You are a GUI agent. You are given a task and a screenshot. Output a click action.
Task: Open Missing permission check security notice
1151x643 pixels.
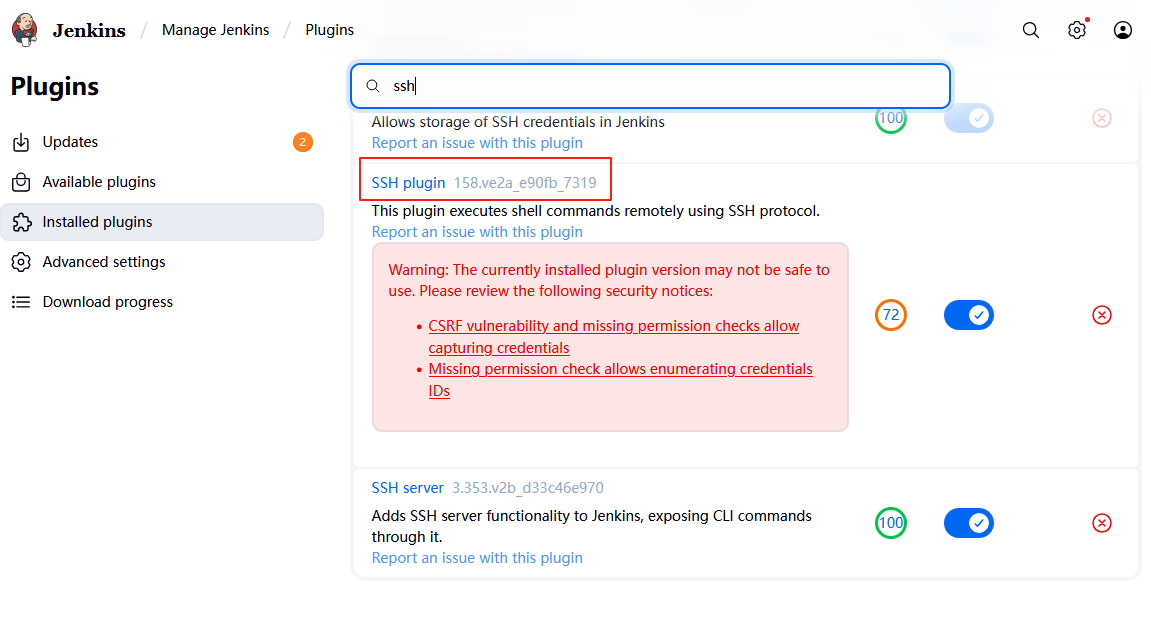pos(620,379)
